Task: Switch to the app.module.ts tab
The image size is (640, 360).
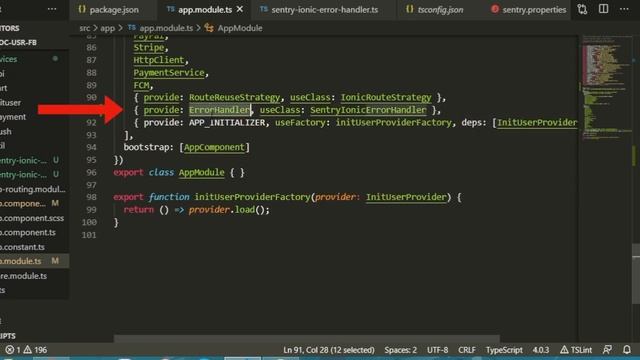Action: point(200,9)
